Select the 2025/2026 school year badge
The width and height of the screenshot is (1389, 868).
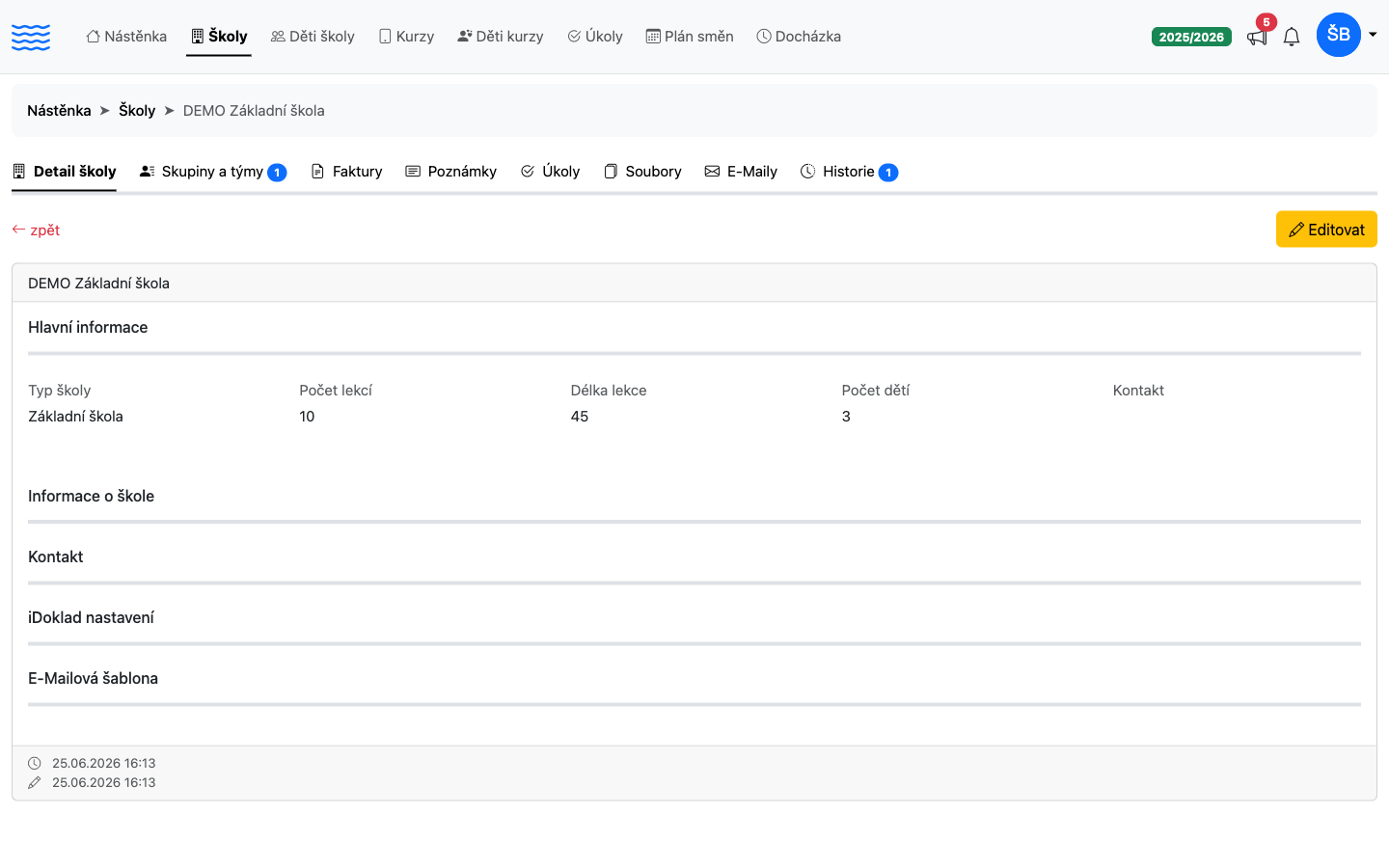(x=1191, y=37)
